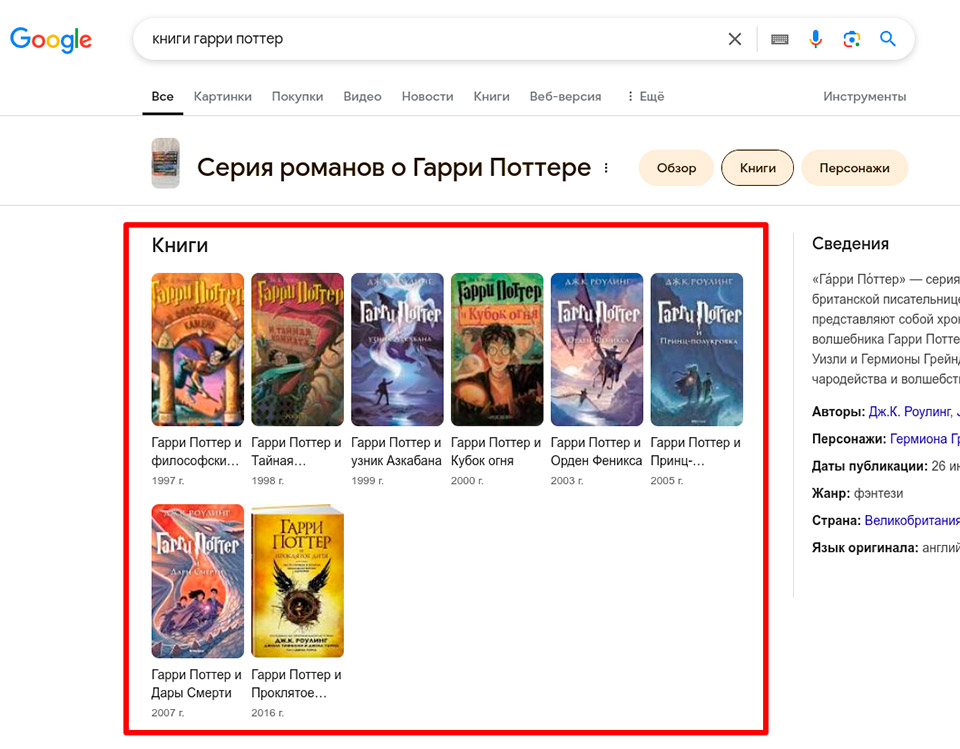Open cover of 'Гарри Поттер и Кубок огня'
This screenshot has height=749, width=960.
[x=497, y=349]
